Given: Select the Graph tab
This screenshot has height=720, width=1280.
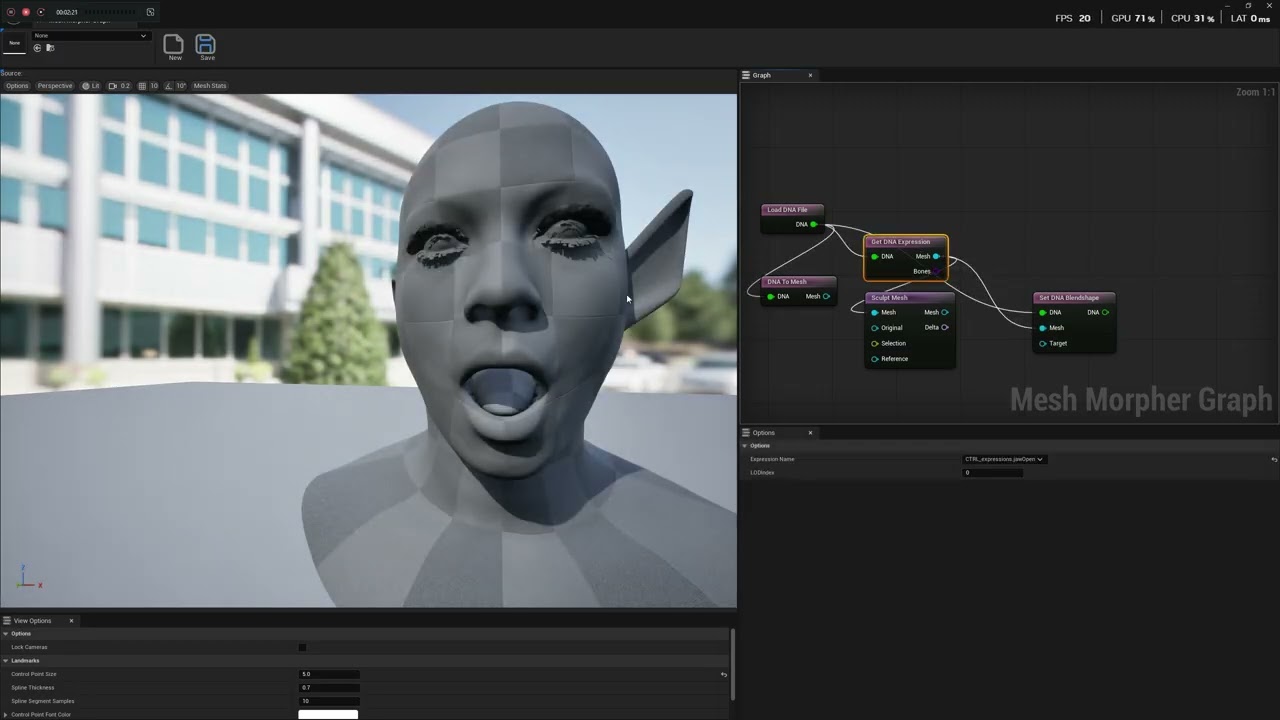Looking at the screenshot, I should pyautogui.click(x=762, y=75).
